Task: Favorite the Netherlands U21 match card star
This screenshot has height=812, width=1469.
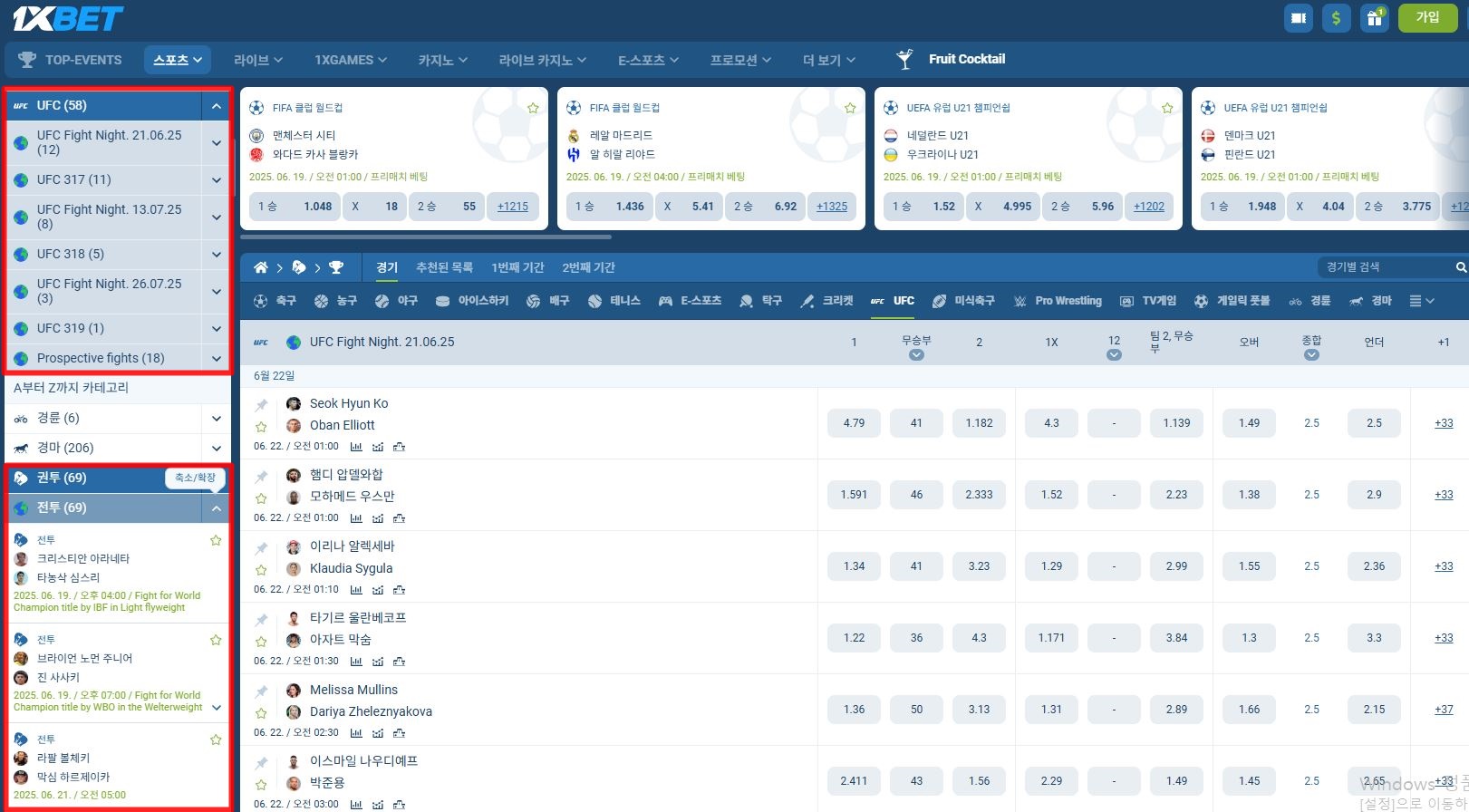Action: [x=1167, y=108]
